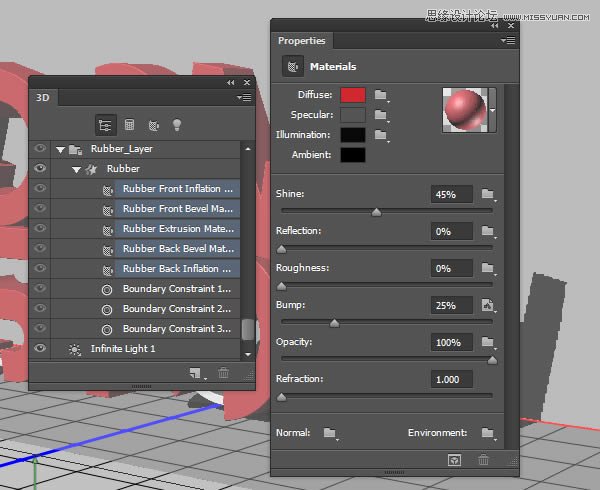The height and width of the screenshot is (490, 600).
Task: Click the red Diffuse color swatch
Action: 353,95
